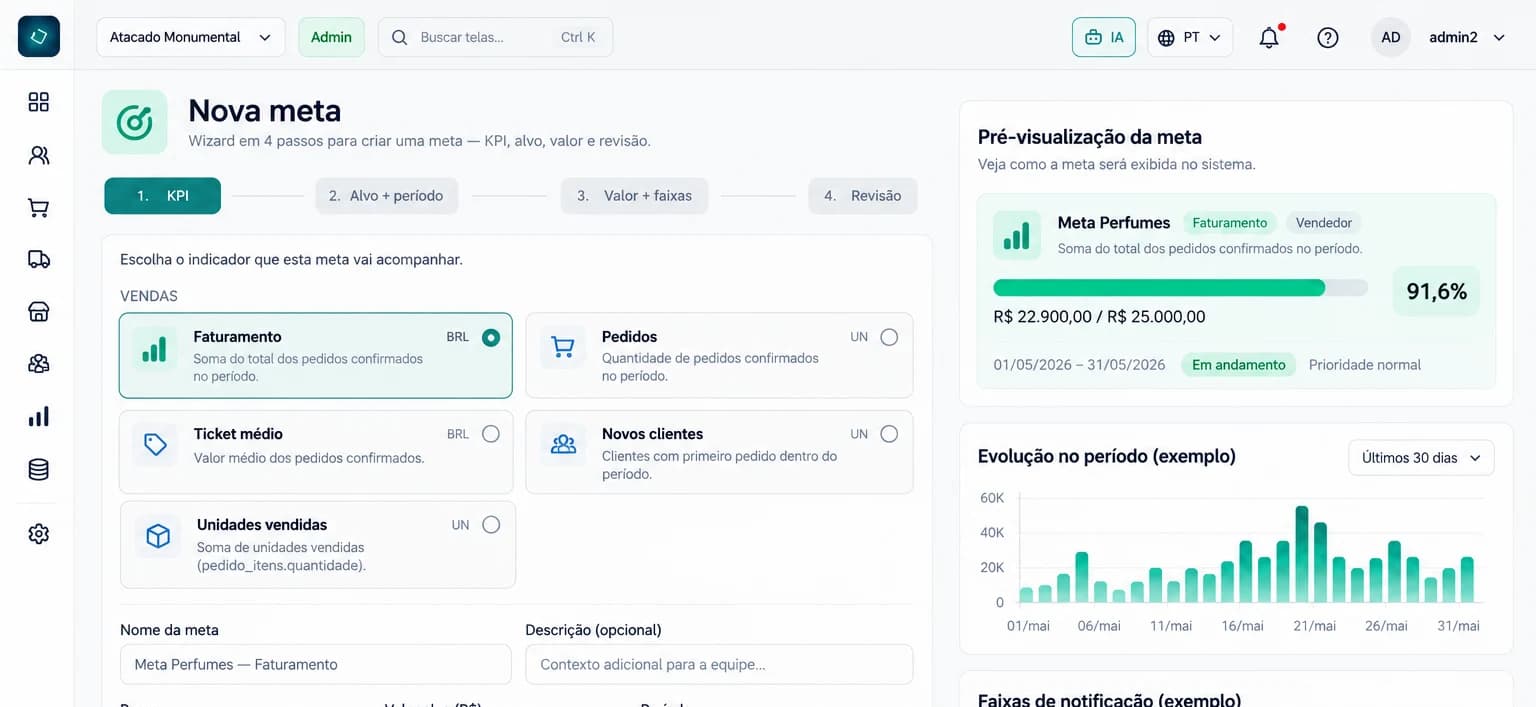Click the Faturamento tag in preview
1536x707 pixels.
[1229, 223]
